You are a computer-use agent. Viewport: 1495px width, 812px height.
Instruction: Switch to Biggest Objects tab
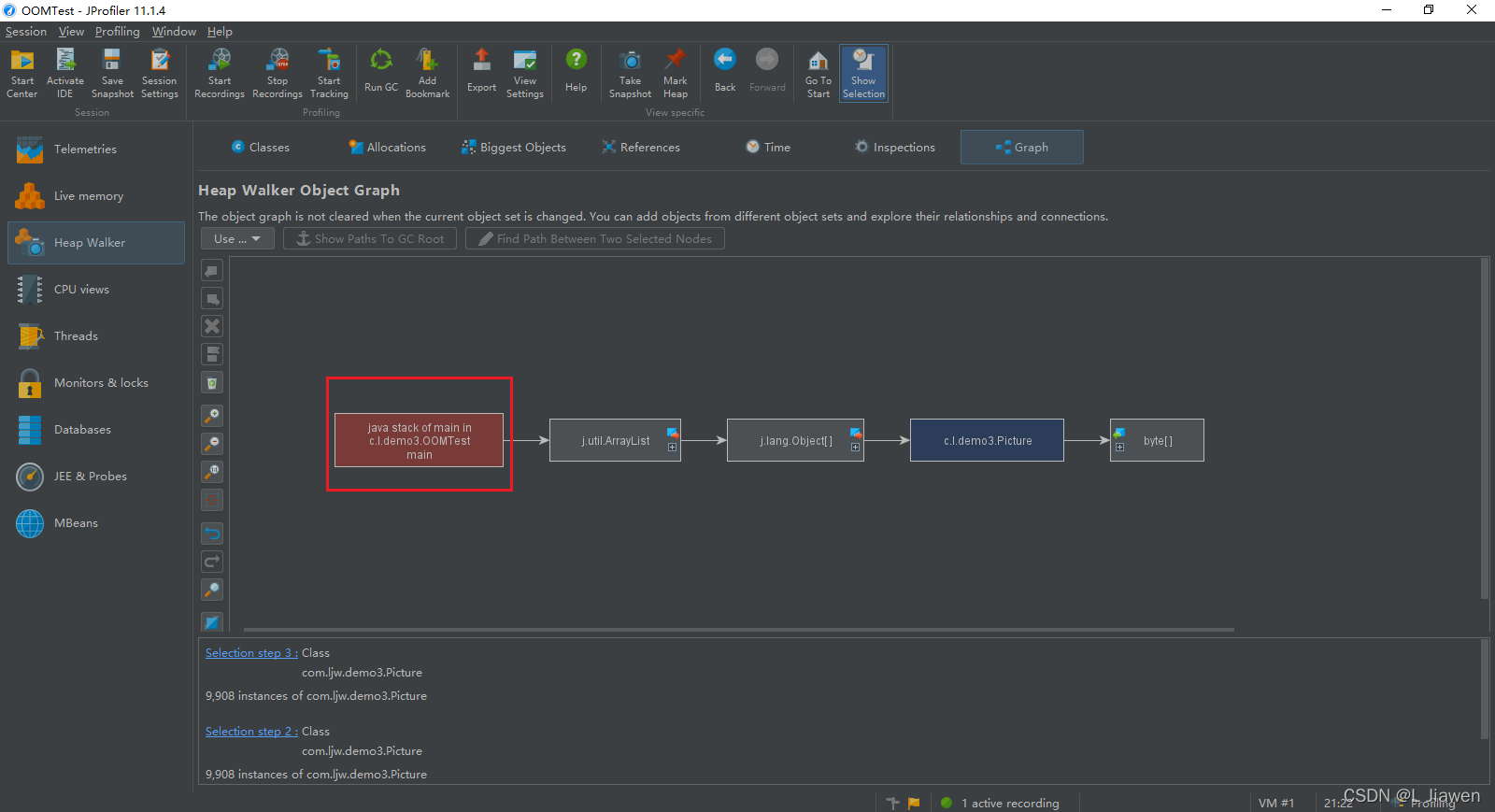[514, 148]
